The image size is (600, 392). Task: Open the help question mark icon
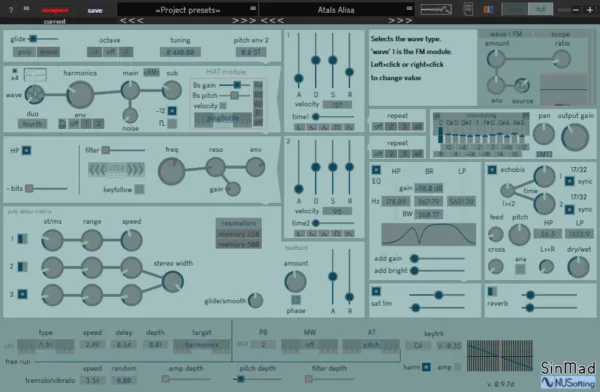pyautogui.click(x=11, y=10)
